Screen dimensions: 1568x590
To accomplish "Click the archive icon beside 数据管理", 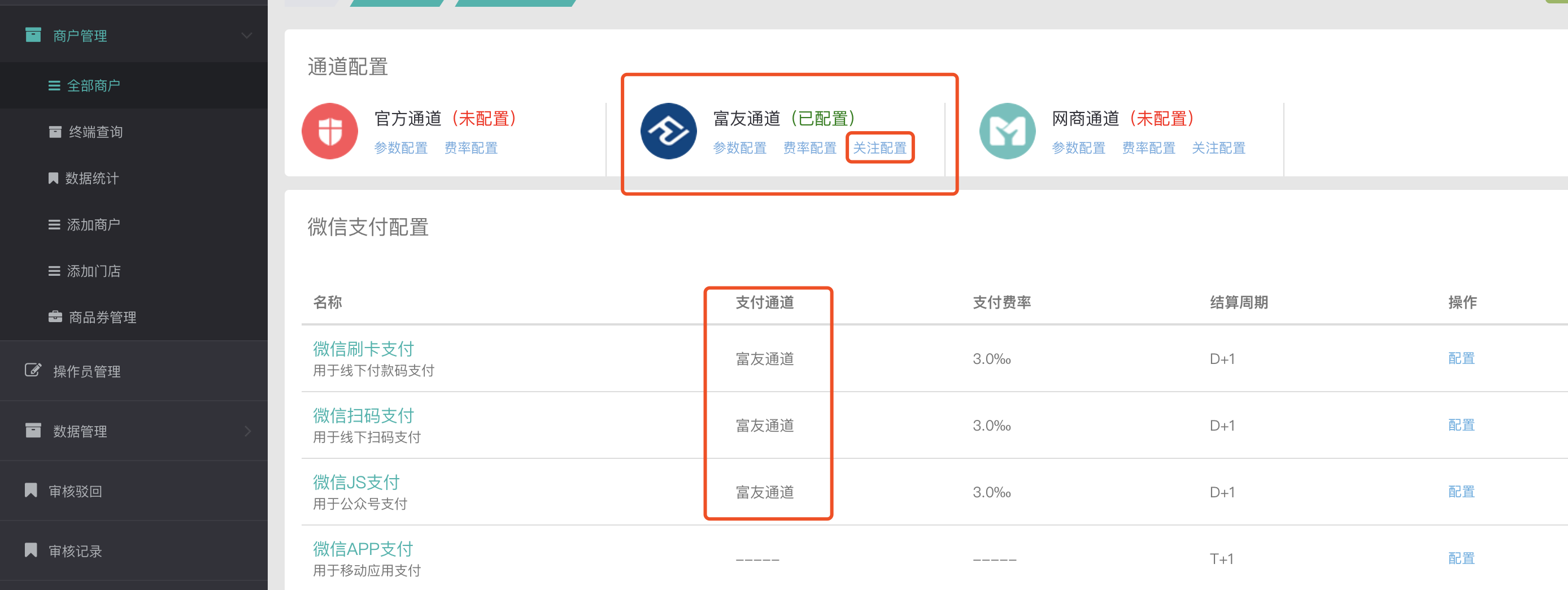I will click(33, 431).
